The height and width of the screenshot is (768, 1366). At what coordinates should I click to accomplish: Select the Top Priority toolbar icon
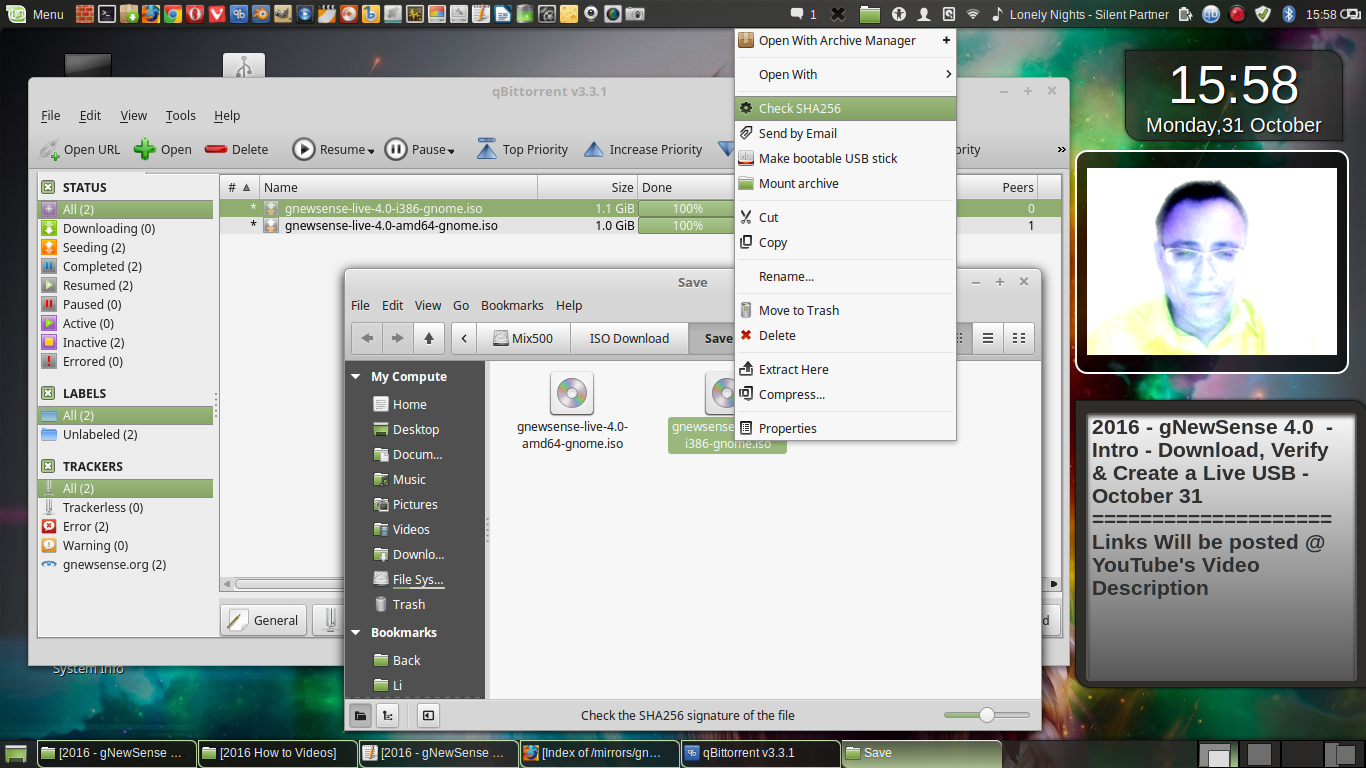pyautogui.click(x=487, y=150)
